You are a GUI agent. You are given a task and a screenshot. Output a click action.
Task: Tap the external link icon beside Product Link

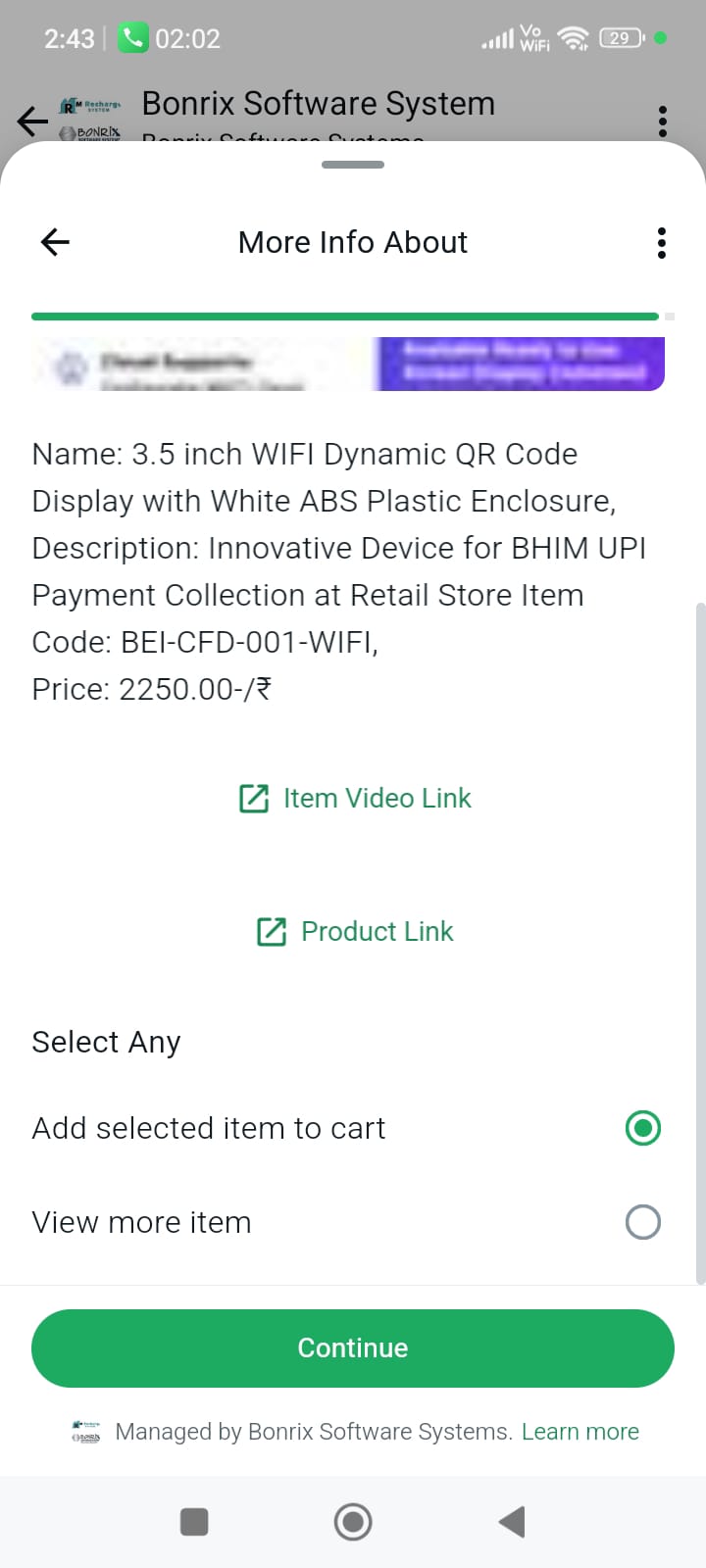(272, 931)
